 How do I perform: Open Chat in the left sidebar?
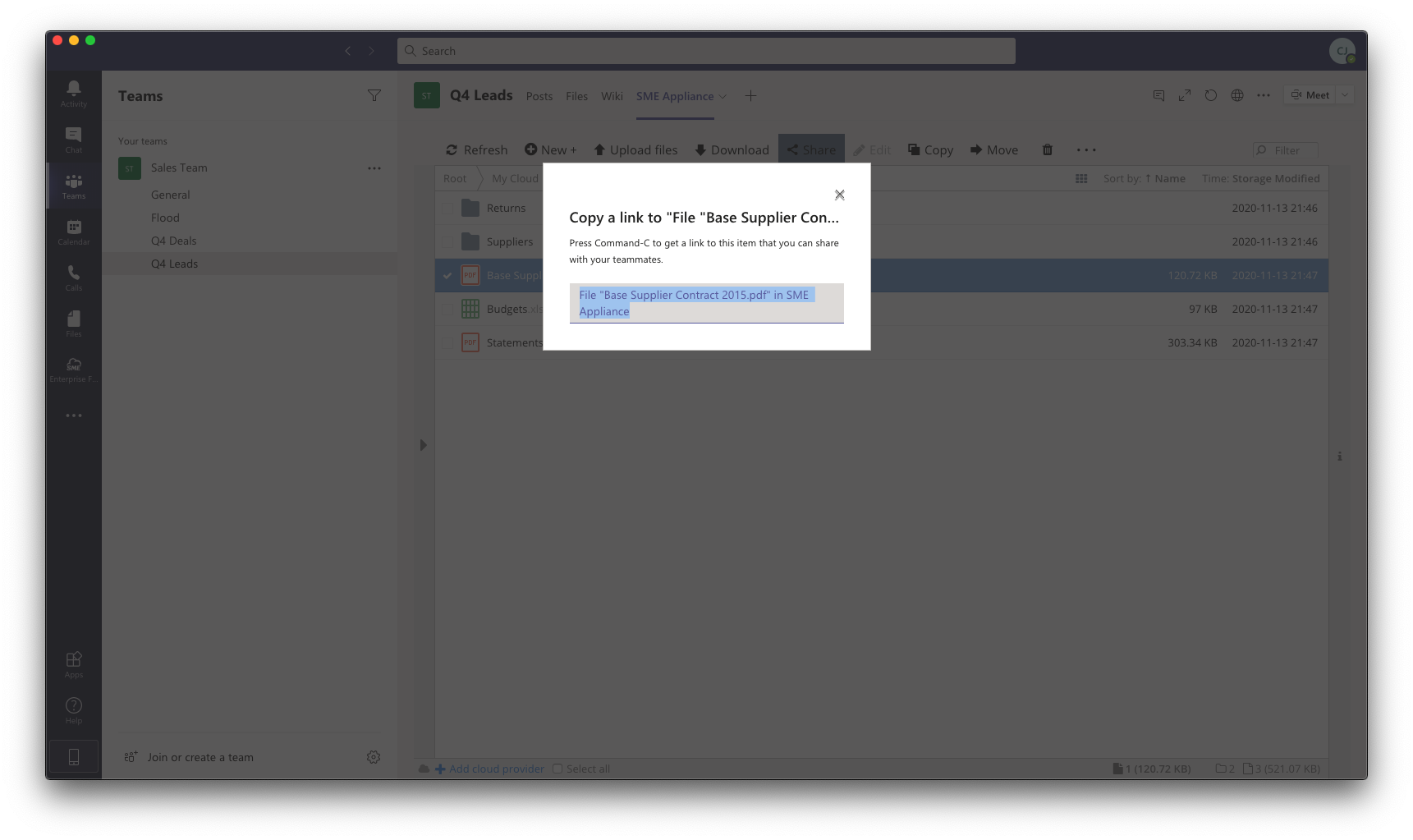coord(73,139)
